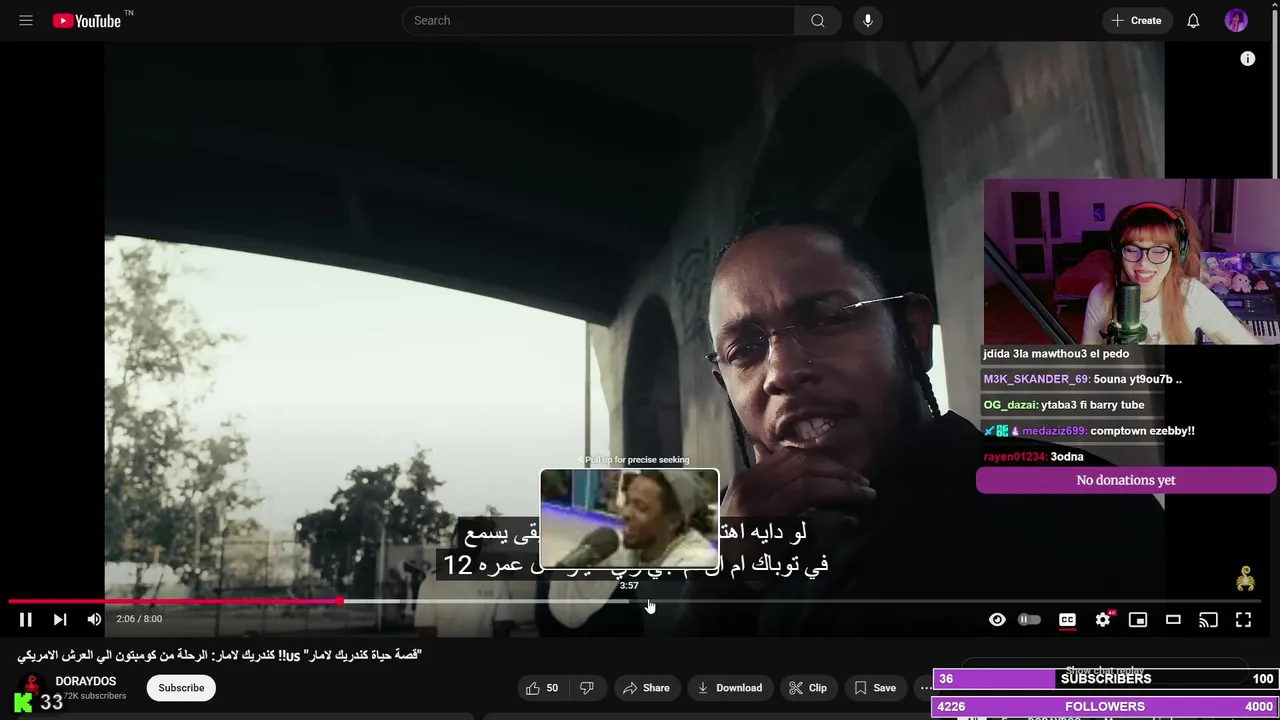Open the more actions ellipsis menu
This screenshot has height=720, width=1280.
pos(925,687)
